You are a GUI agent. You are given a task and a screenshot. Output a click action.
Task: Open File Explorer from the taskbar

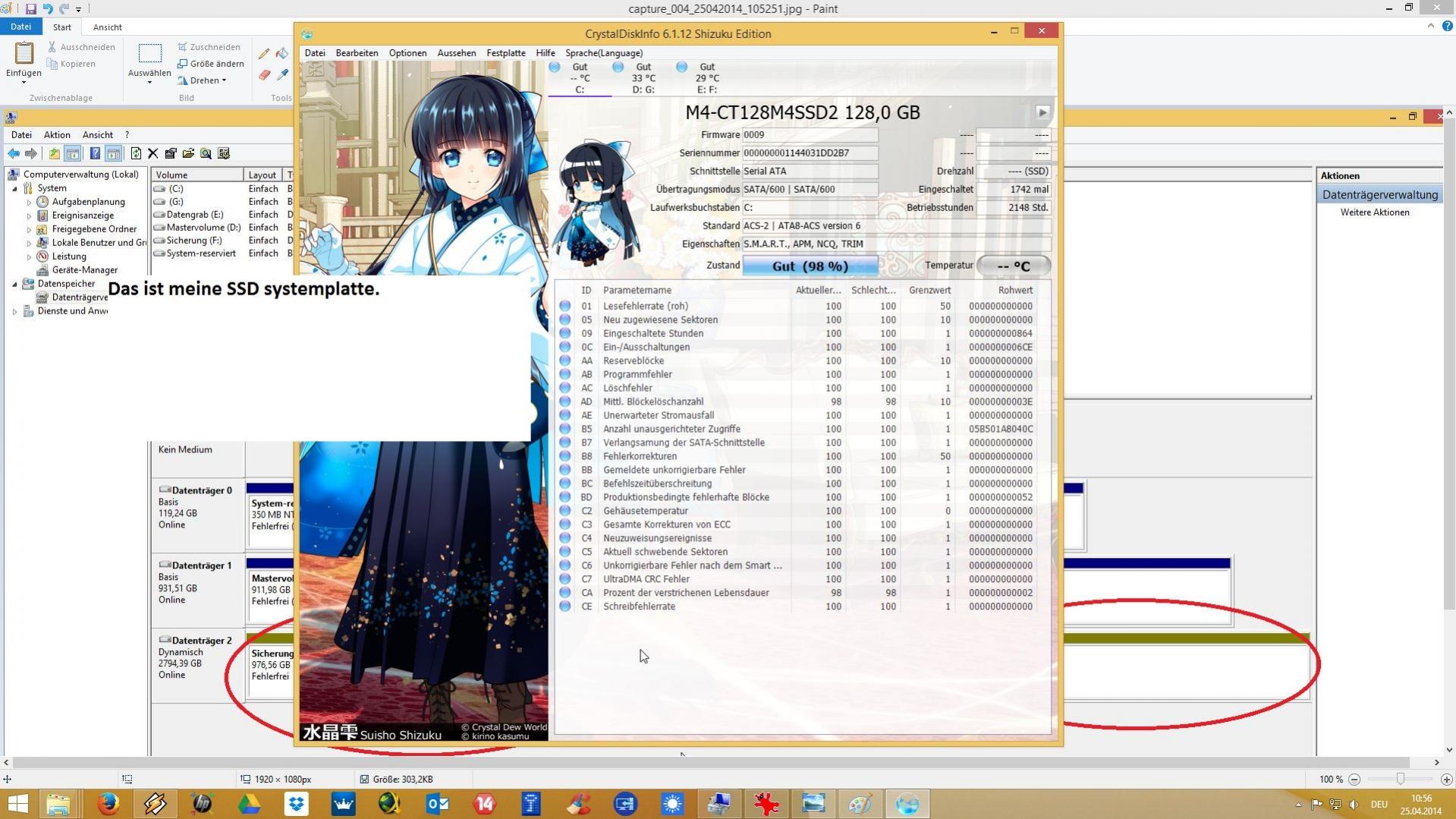[58, 803]
